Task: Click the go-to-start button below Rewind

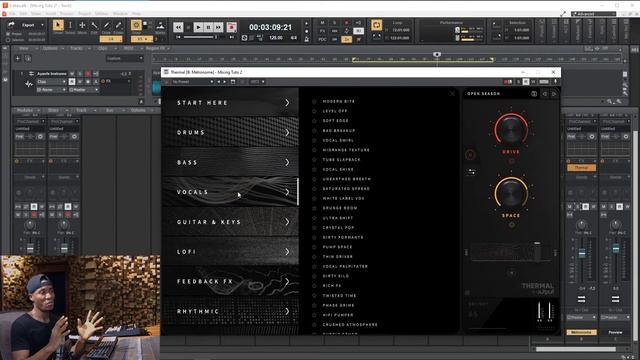Action: tap(178, 37)
